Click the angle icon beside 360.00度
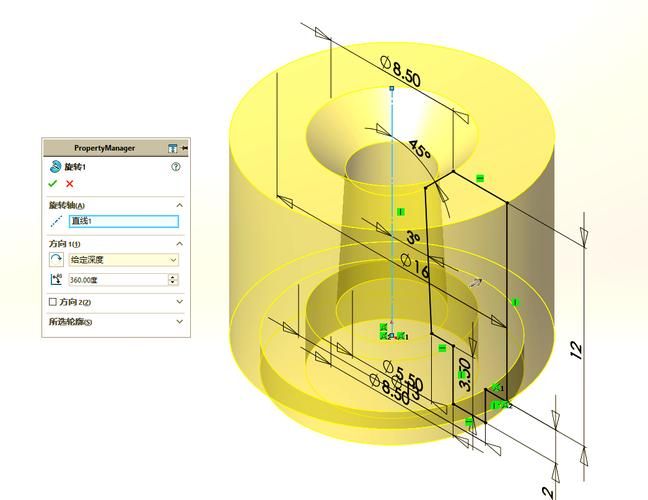The height and width of the screenshot is (500, 648). click(55, 279)
